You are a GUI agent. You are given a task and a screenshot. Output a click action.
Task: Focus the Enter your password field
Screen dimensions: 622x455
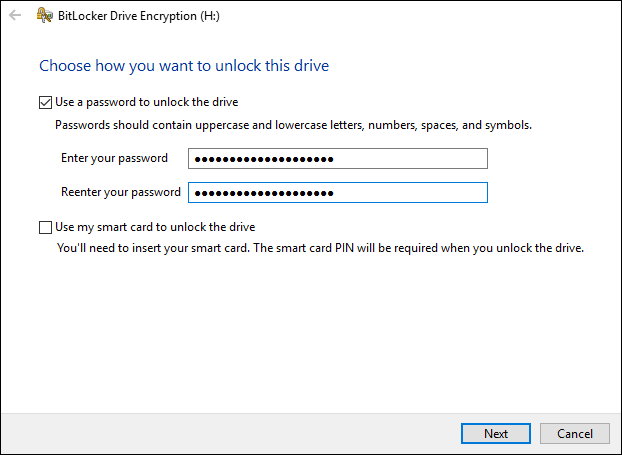(x=338, y=159)
